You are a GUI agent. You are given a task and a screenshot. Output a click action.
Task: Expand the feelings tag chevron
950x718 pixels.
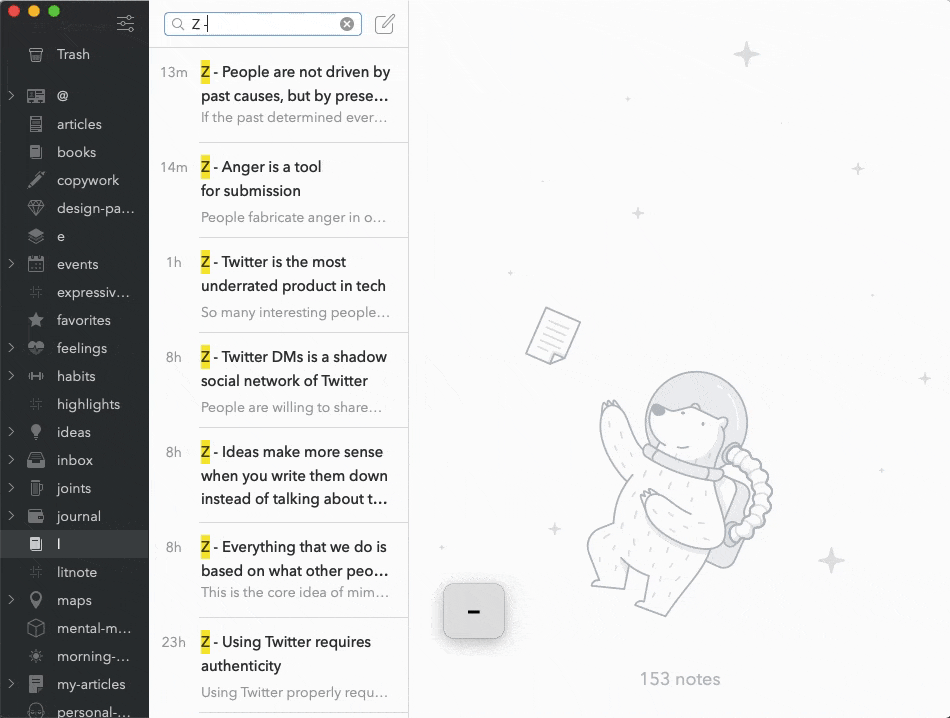point(11,348)
